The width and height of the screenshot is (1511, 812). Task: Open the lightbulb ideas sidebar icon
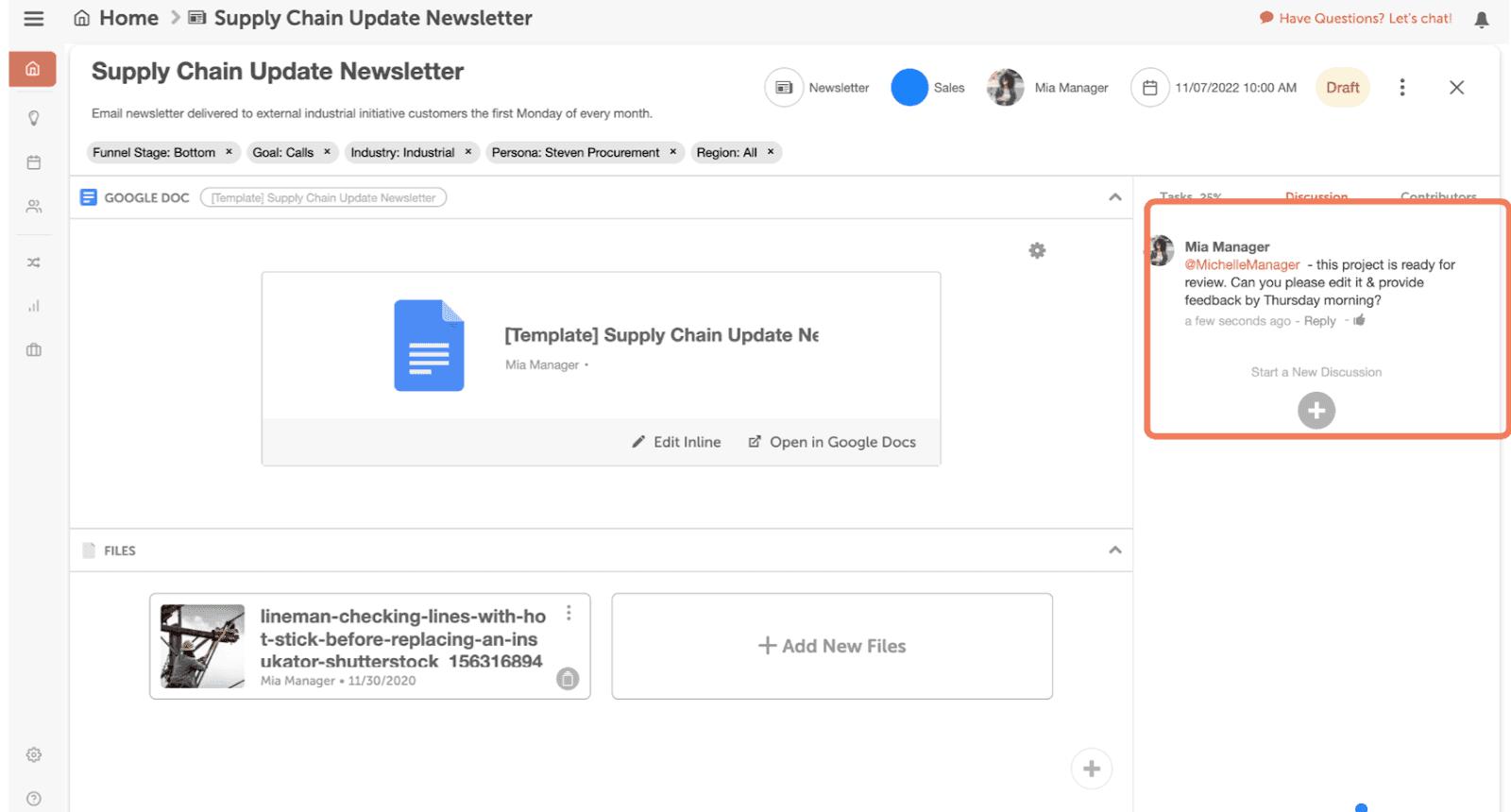[34, 118]
